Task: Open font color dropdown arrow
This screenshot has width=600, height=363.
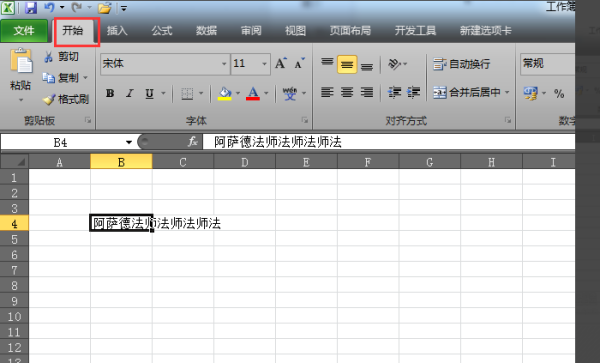Action: [266, 93]
